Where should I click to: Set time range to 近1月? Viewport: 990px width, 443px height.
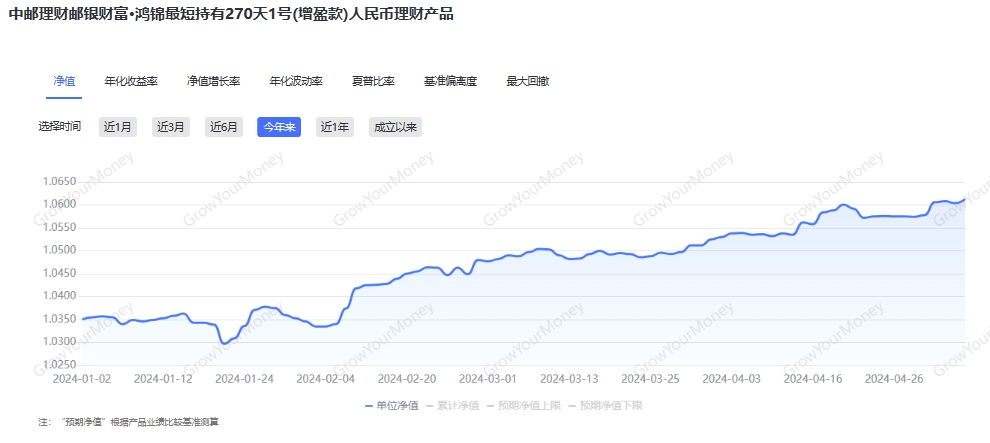click(117, 127)
